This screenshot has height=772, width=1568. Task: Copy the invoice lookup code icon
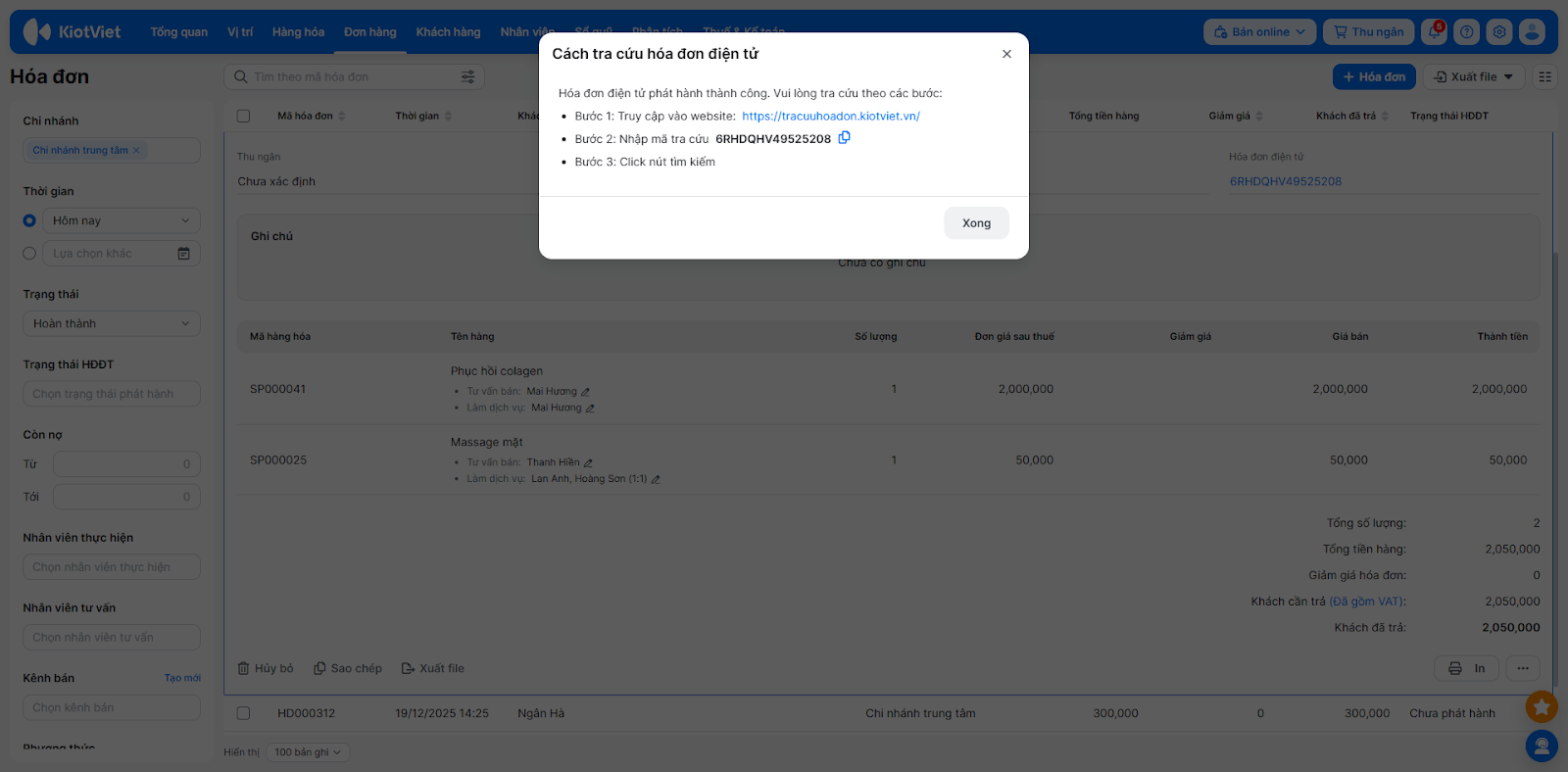[844, 138]
